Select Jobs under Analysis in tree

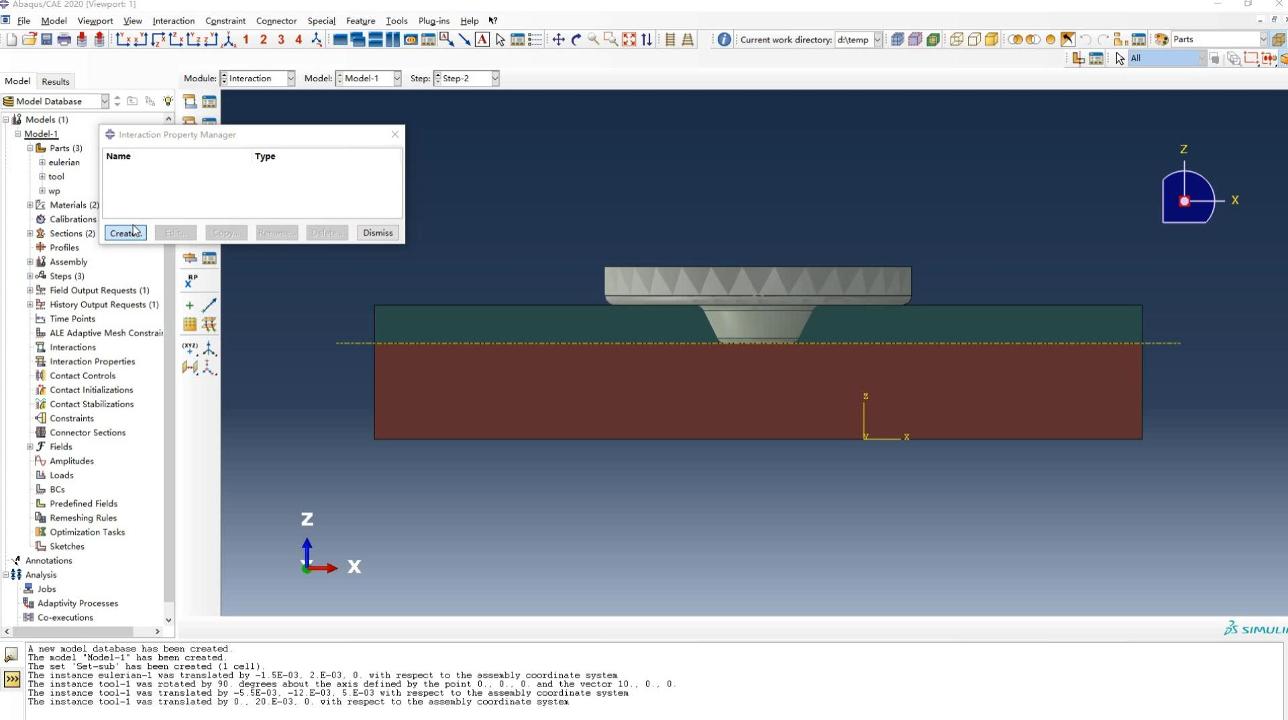[46, 589]
